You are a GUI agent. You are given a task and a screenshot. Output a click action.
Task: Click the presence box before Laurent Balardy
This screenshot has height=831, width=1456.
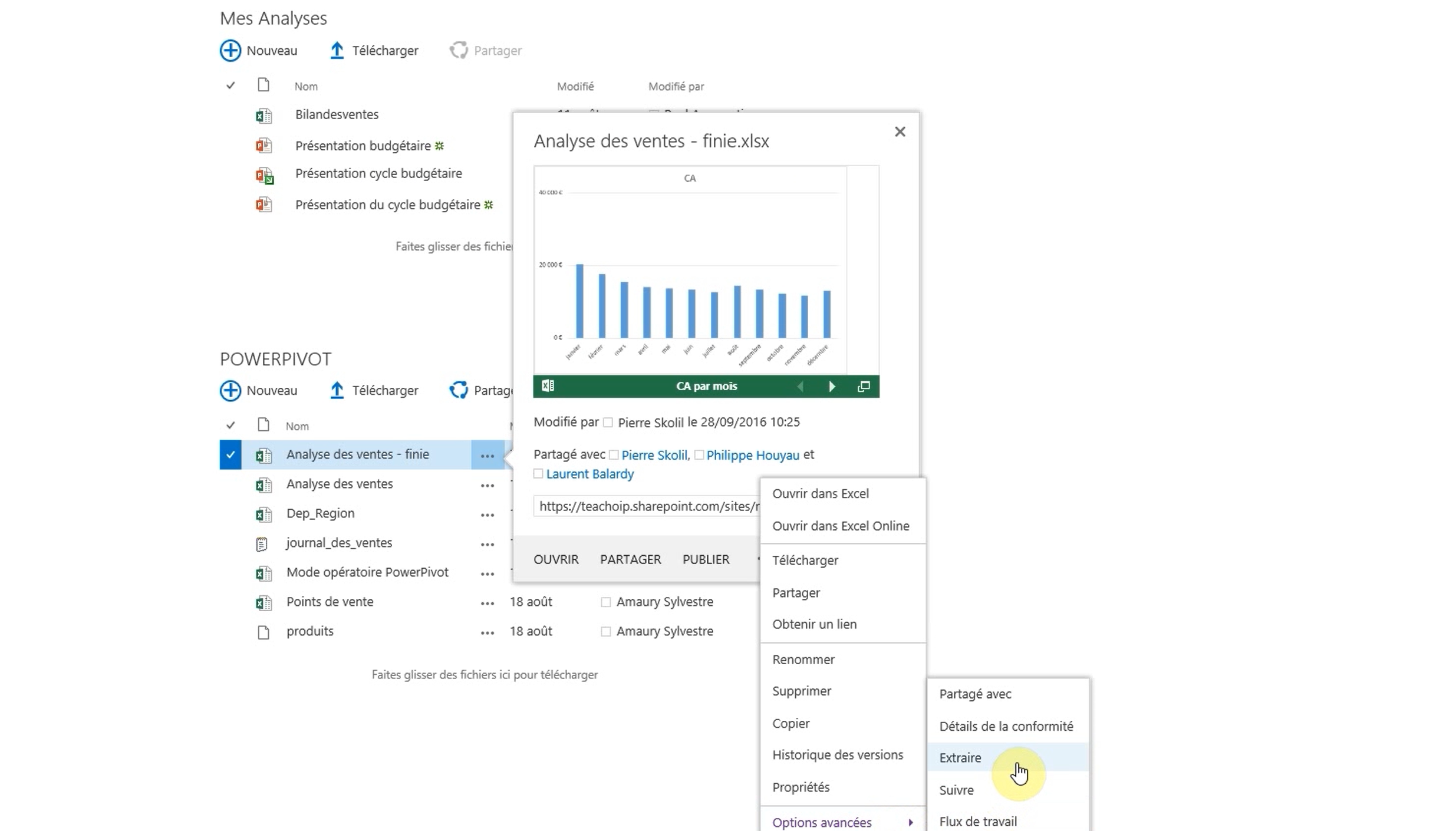pyautogui.click(x=538, y=474)
